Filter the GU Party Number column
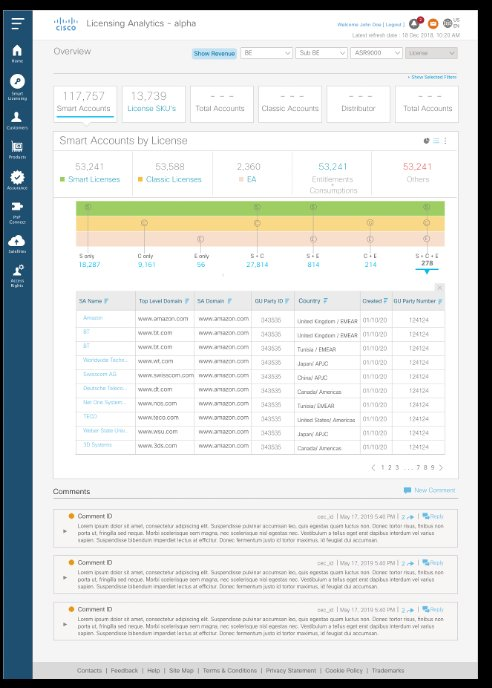 [440, 301]
